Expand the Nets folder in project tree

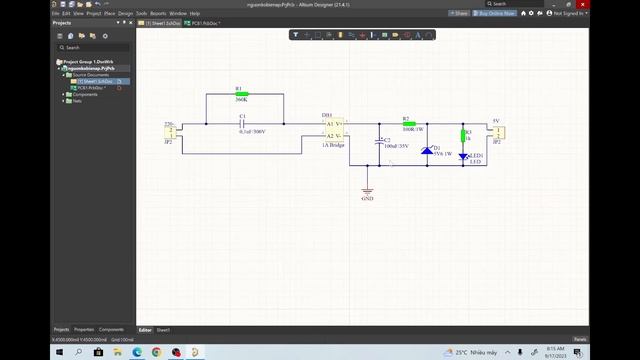pos(64,101)
